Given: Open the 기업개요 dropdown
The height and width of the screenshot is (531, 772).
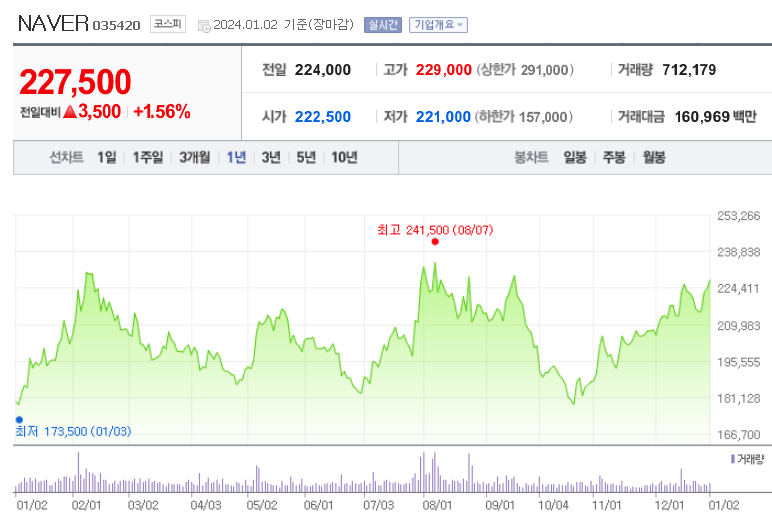Looking at the screenshot, I should (438, 25).
